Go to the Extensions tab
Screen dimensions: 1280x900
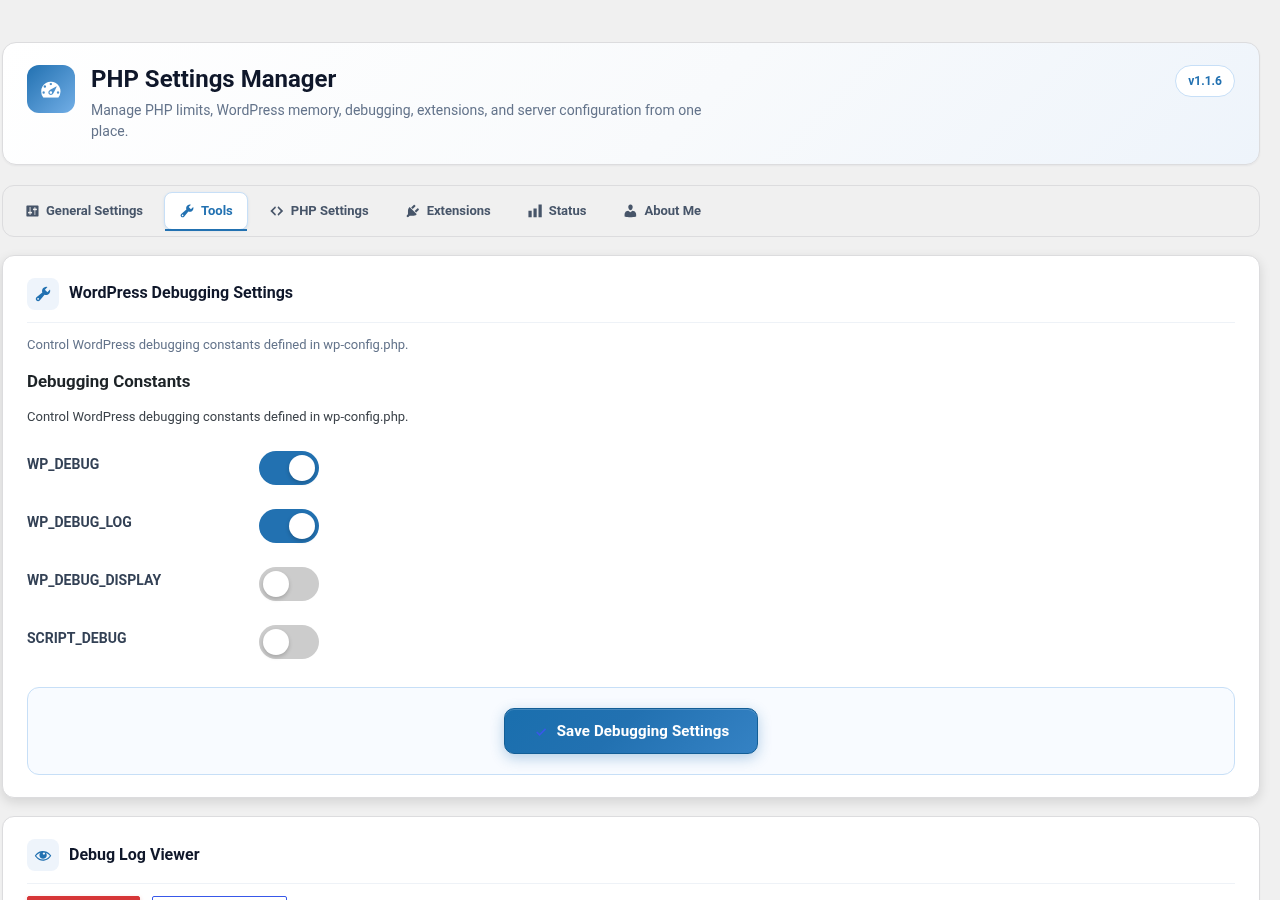coord(448,211)
